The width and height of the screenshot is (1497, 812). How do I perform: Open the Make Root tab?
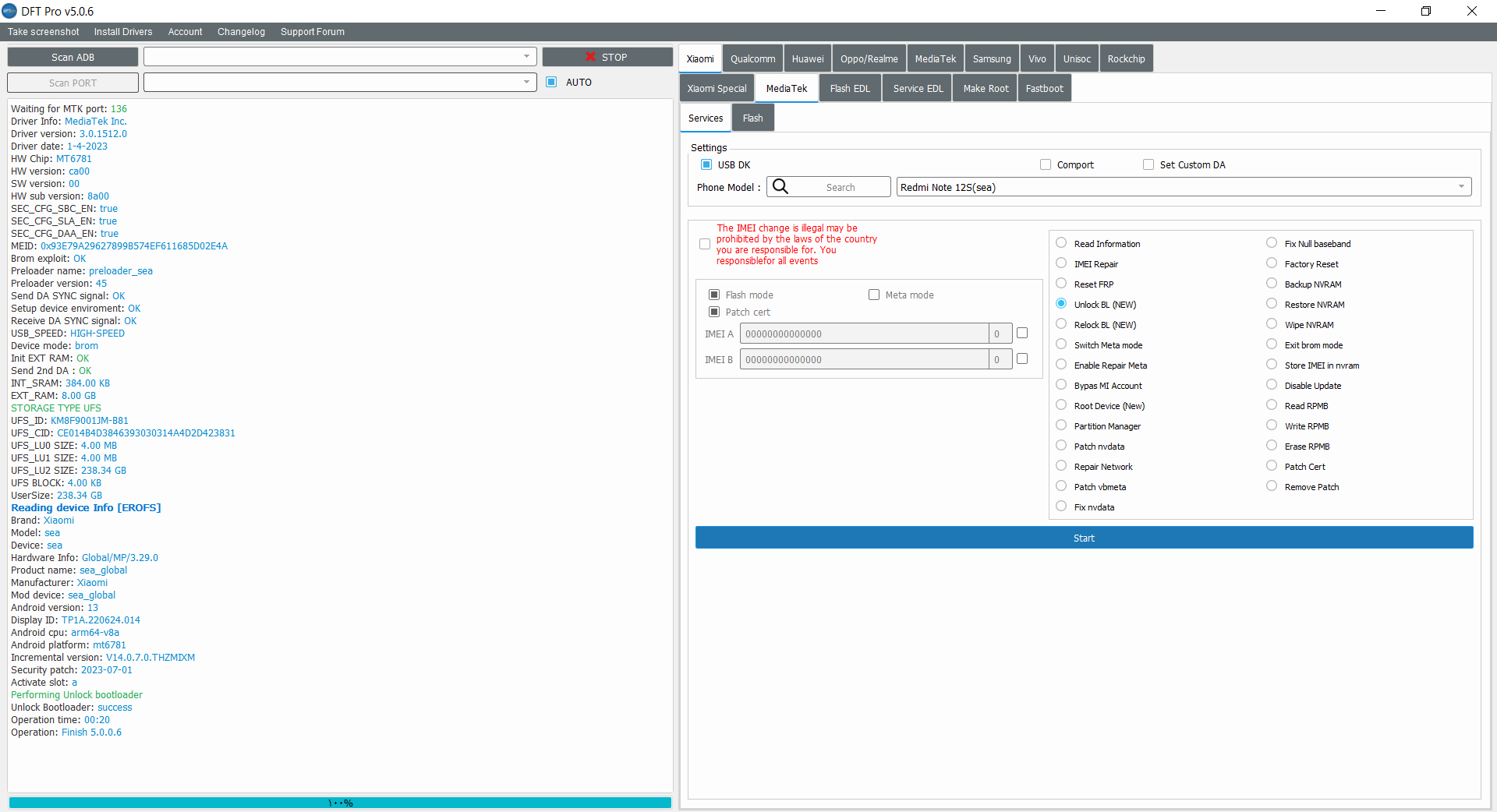click(x=986, y=88)
